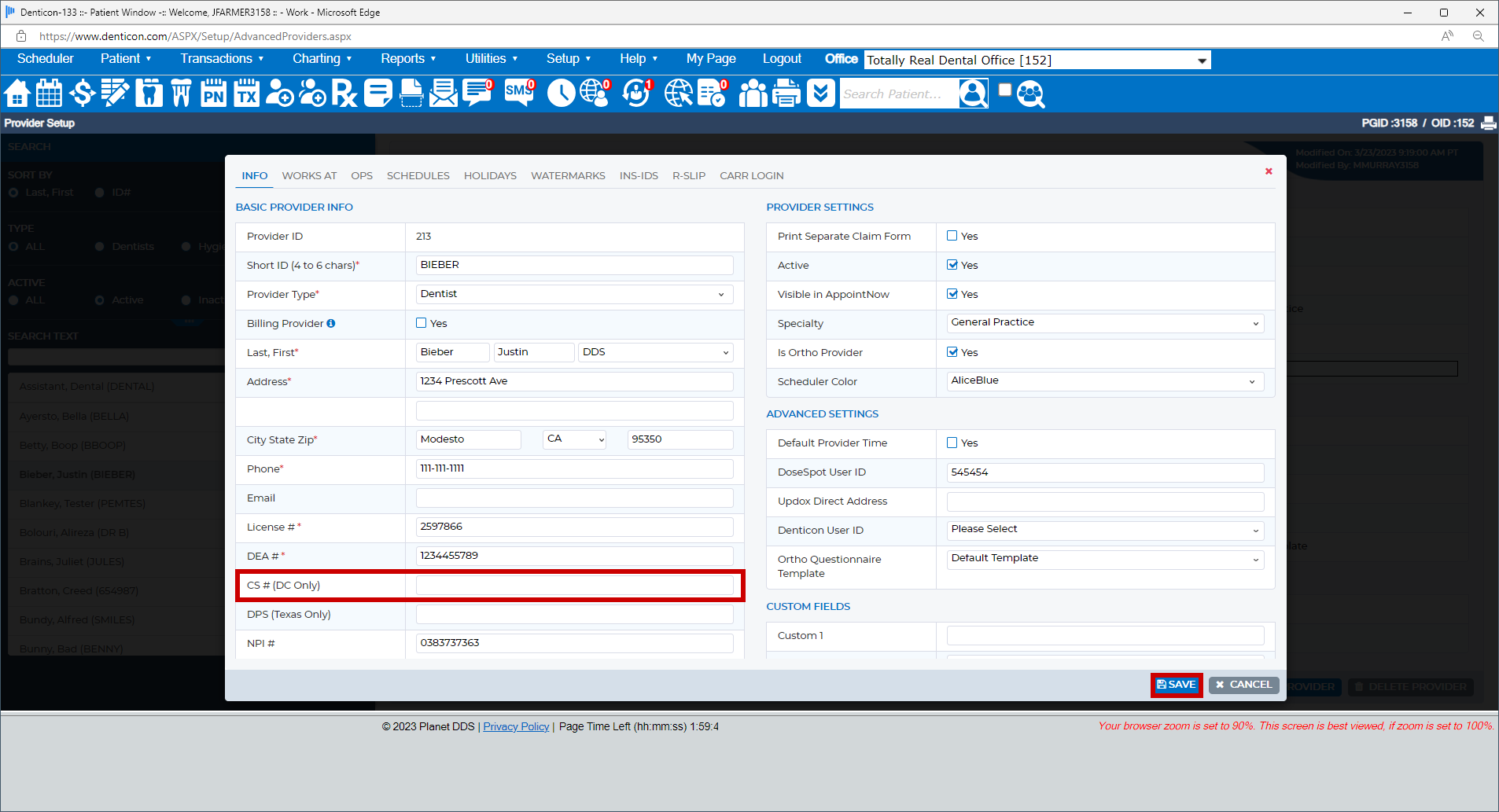Screen dimensions: 1499x812
Task: Click the TX treatment plan icon
Action: tap(246, 94)
